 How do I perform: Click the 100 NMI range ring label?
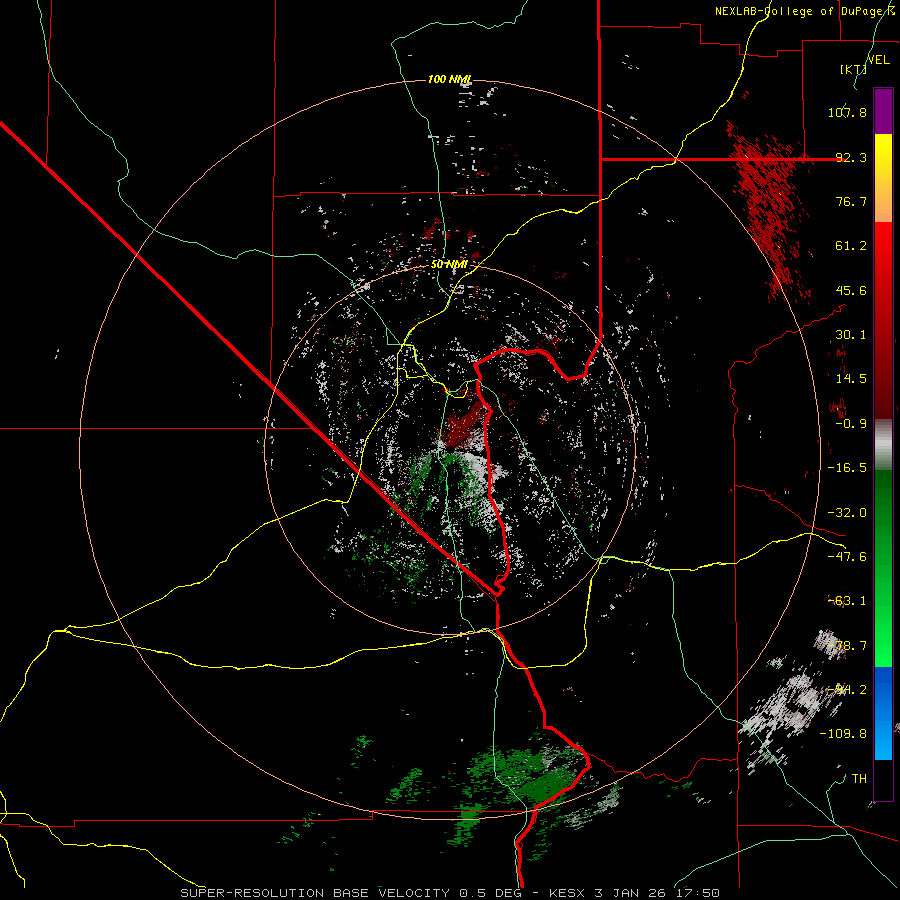pos(449,79)
